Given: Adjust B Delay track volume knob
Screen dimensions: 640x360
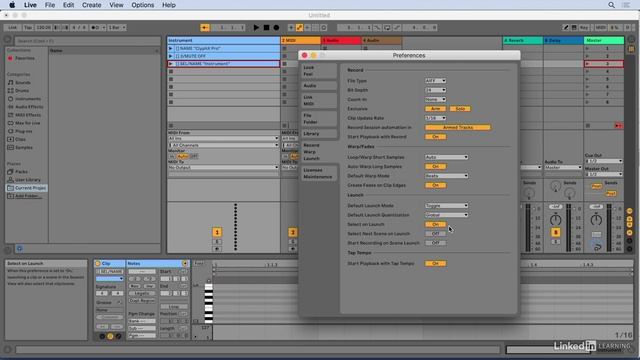Looking at the screenshot, I should pyautogui.click(x=555, y=220).
